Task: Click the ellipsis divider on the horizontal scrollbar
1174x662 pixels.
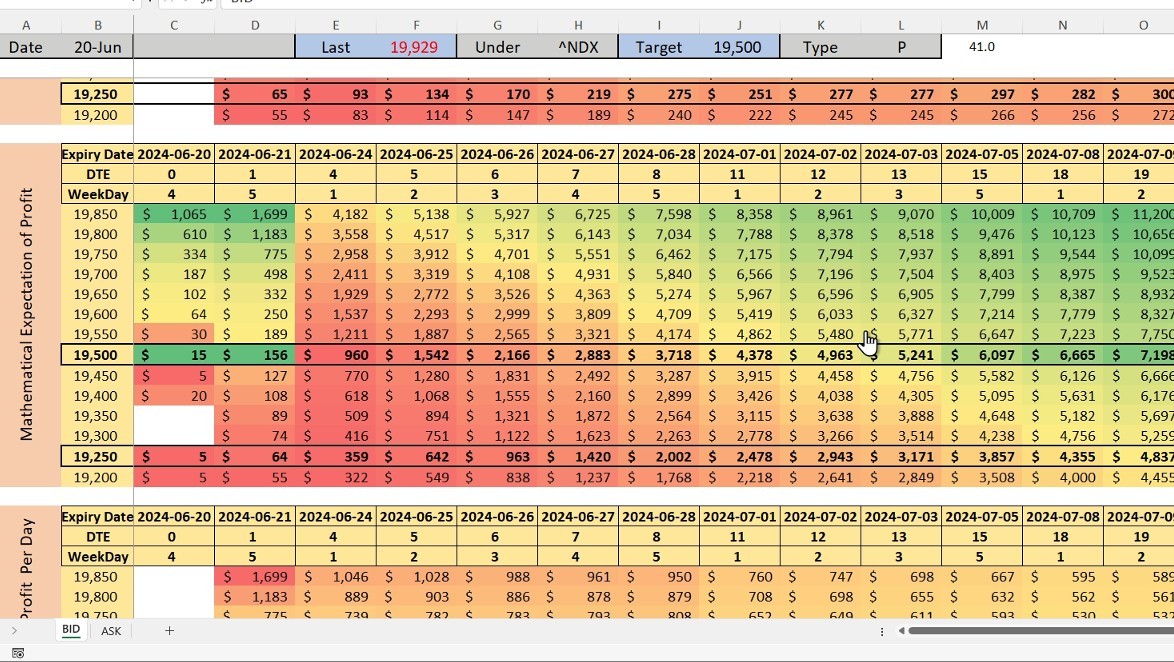Action: point(881,631)
